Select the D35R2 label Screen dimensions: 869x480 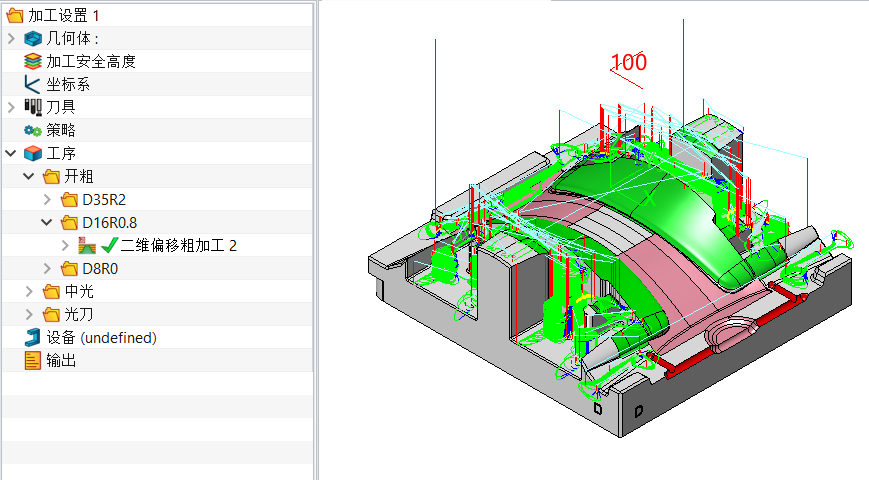coord(104,200)
